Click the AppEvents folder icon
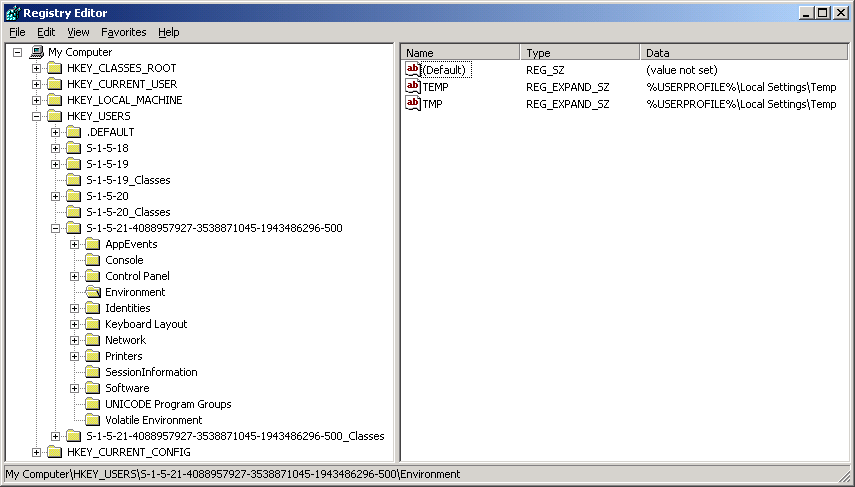Screen dimensions: 855x487 click(x=93, y=244)
